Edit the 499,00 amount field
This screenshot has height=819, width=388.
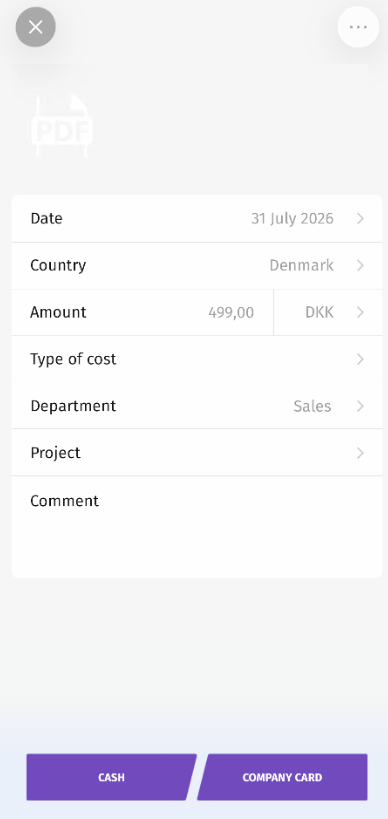(x=231, y=313)
